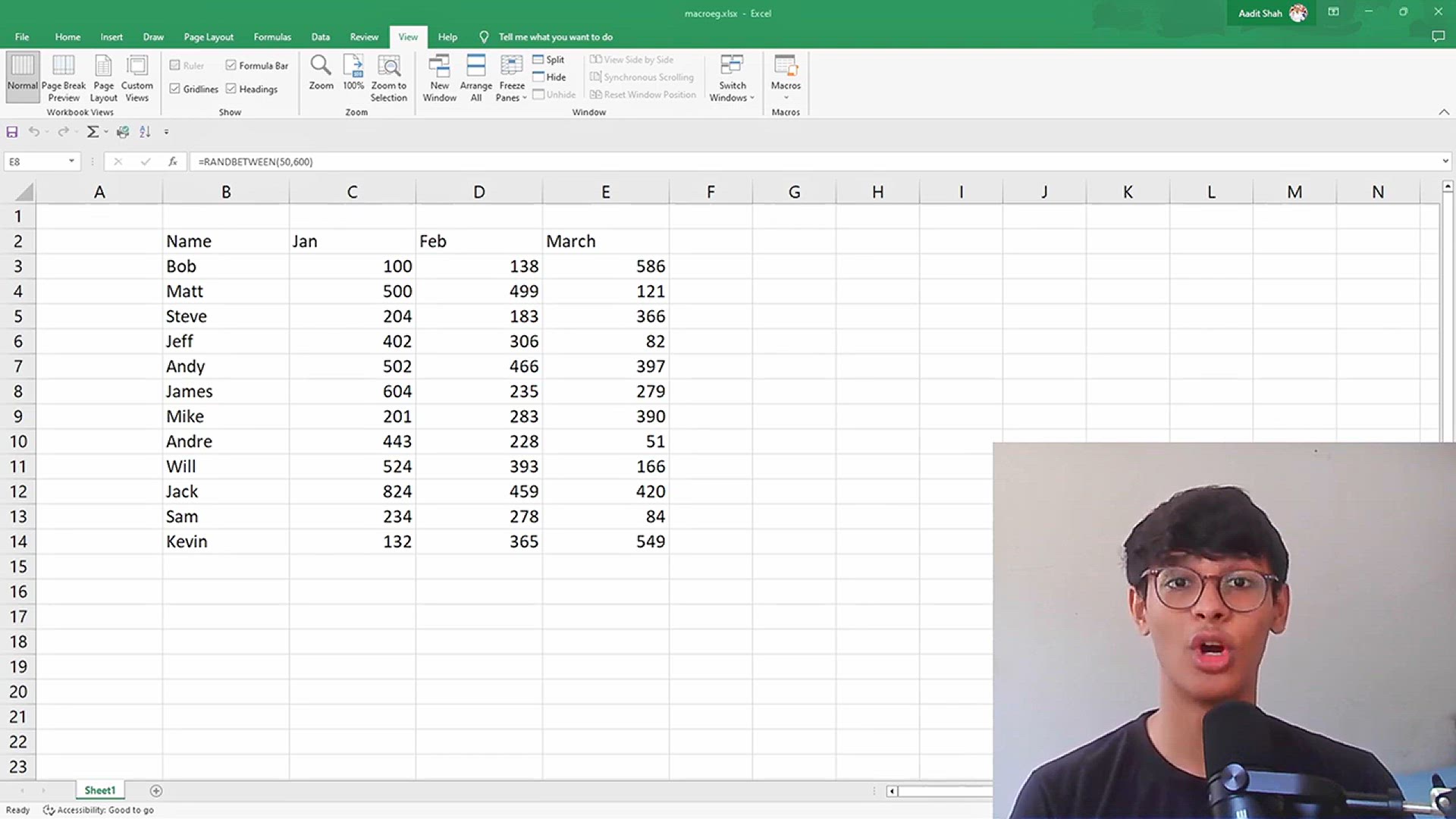Click View Side by Side
Viewport: 1456px width, 819px height.
(x=632, y=59)
